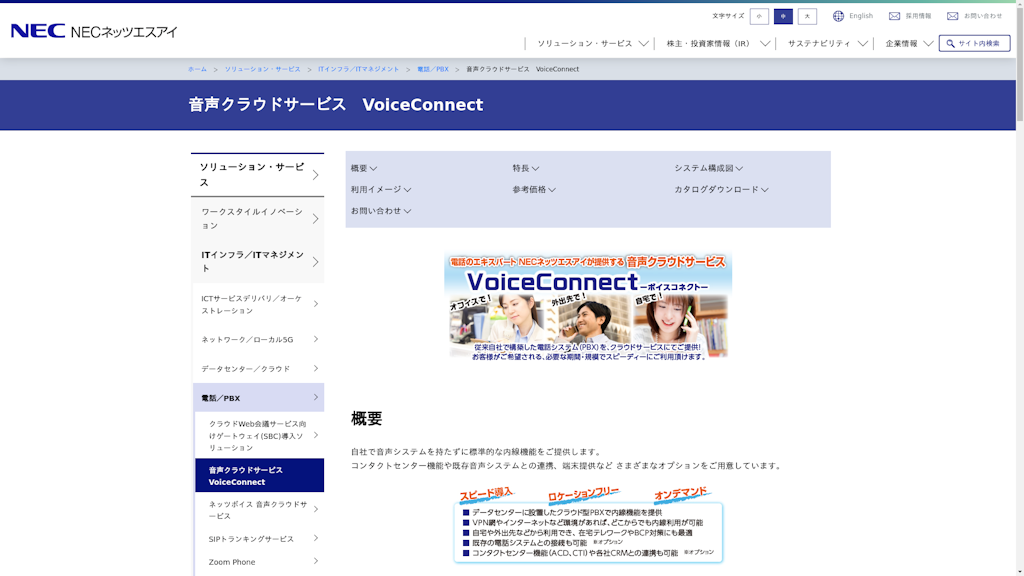The image size is (1024, 576).
Task: Expand 株主・投資家情報（IR） navigation menu
Action: click(x=718, y=44)
